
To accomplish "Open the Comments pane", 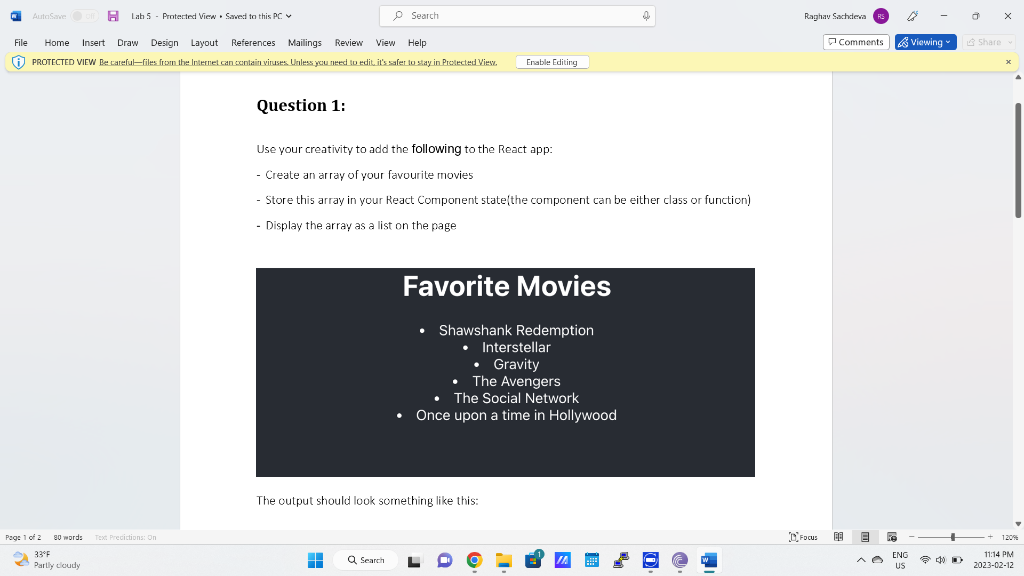I will [x=857, y=42].
